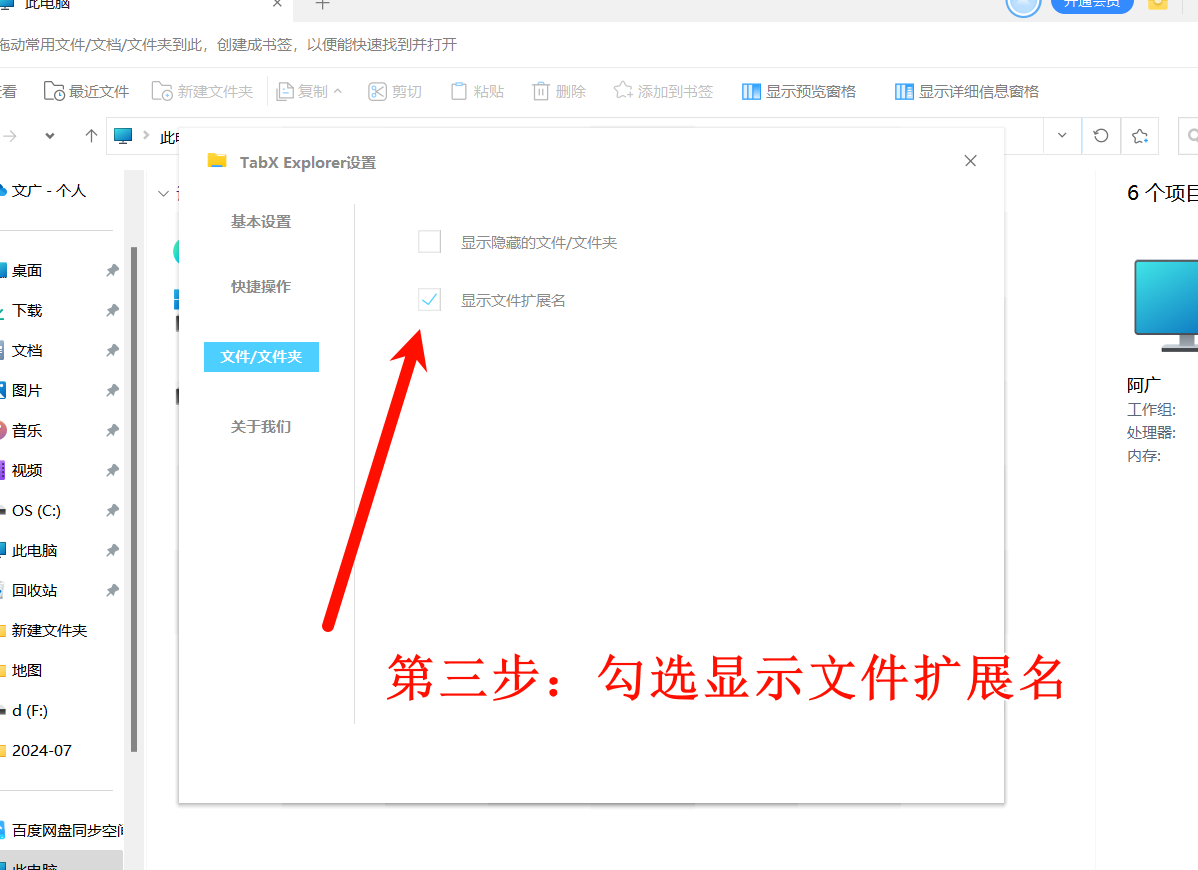Click Show Preview Pane (显示预览窗格) icon
The width and height of the screenshot is (1198, 870).
(x=752, y=91)
